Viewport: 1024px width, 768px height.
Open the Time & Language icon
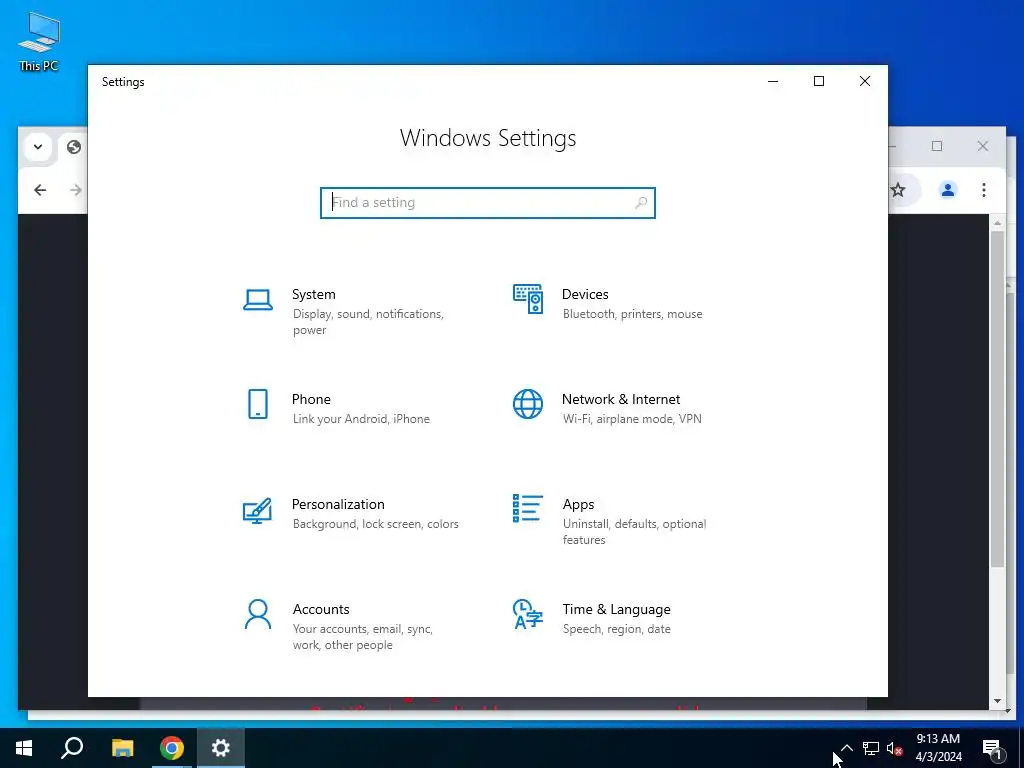click(528, 614)
